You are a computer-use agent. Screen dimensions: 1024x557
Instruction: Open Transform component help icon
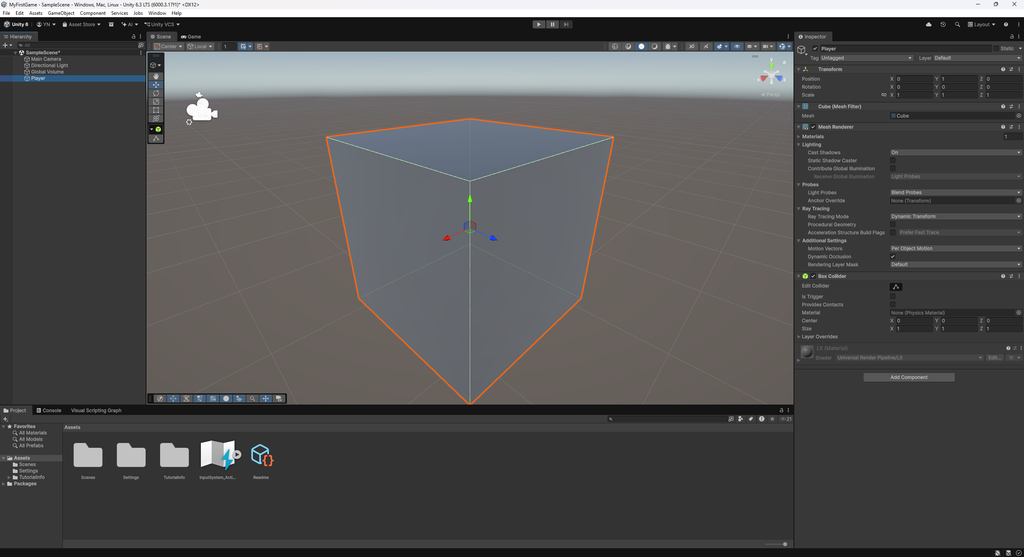click(1003, 69)
